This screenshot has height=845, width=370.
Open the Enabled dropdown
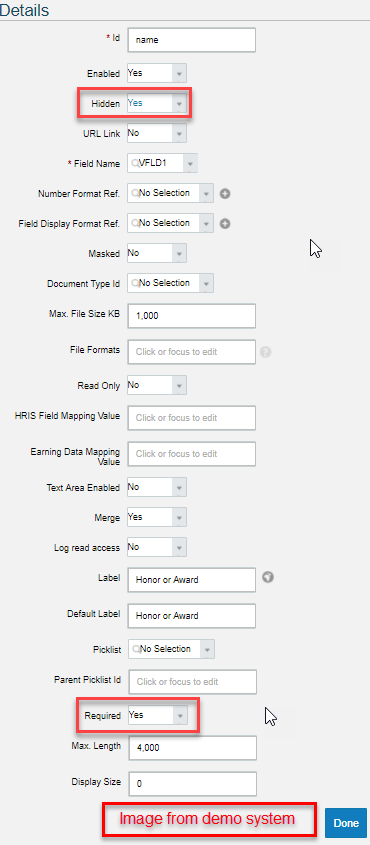pyautogui.click(x=157, y=73)
